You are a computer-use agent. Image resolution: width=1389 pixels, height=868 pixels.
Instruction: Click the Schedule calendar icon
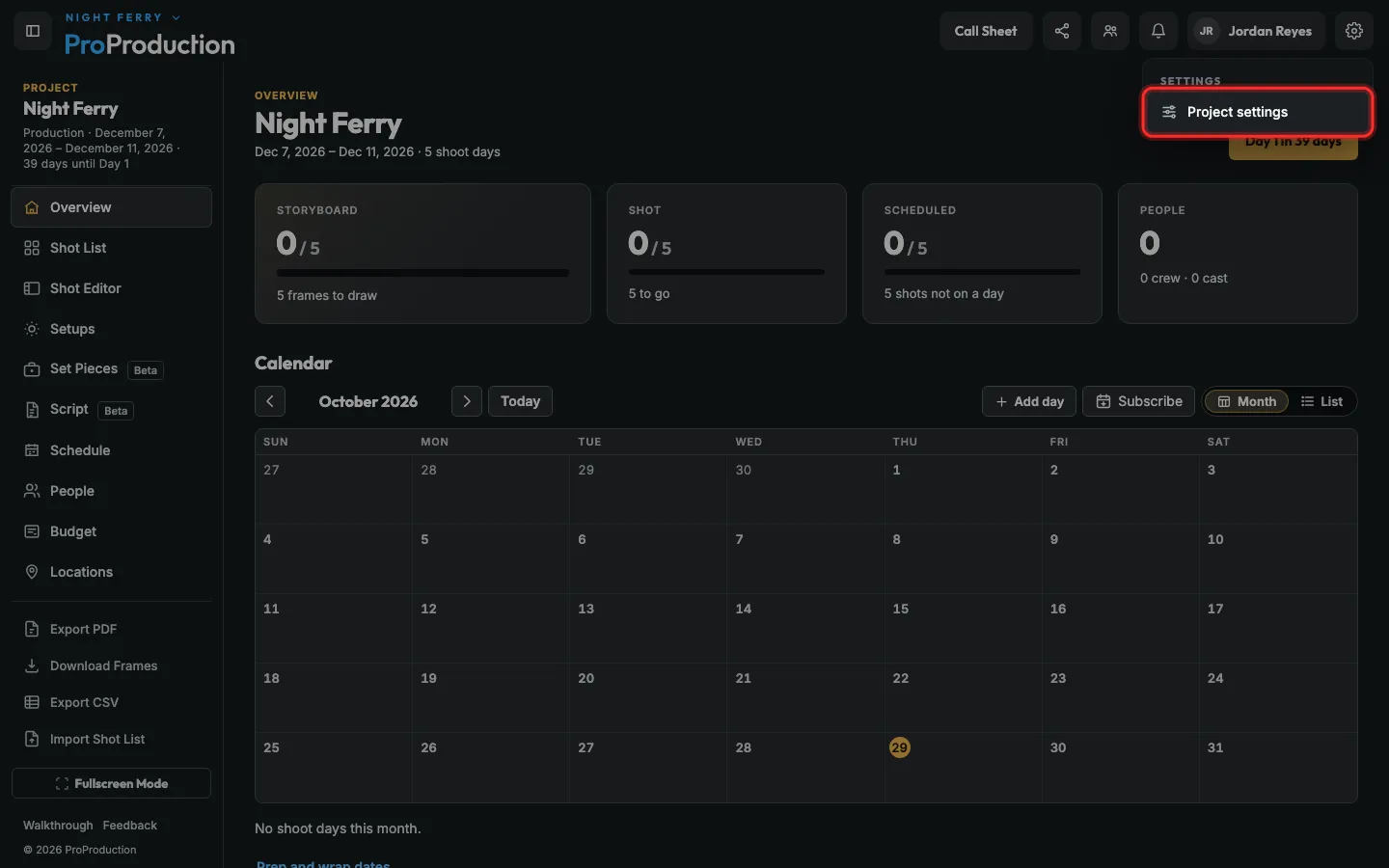pyautogui.click(x=32, y=450)
